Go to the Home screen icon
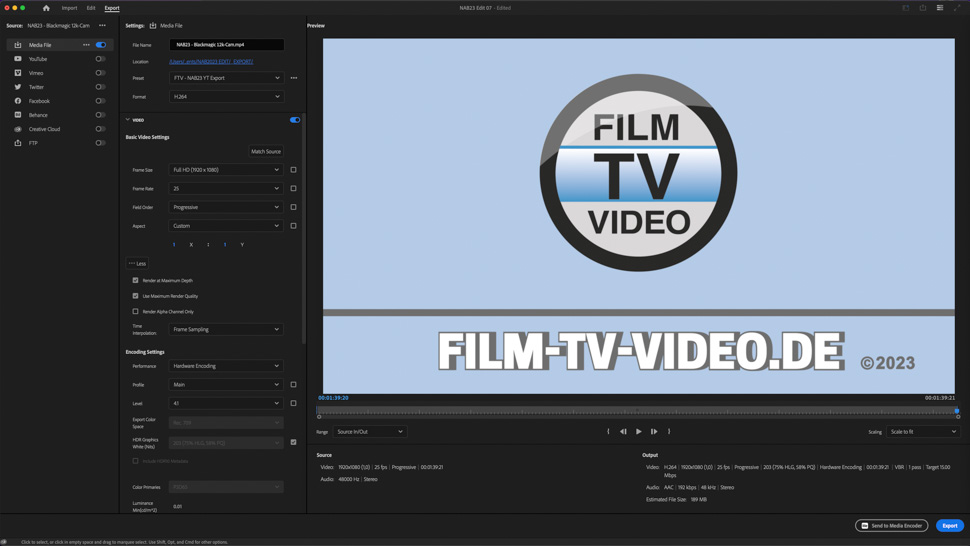The width and height of the screenshot is (970, 546). point(46,8)
